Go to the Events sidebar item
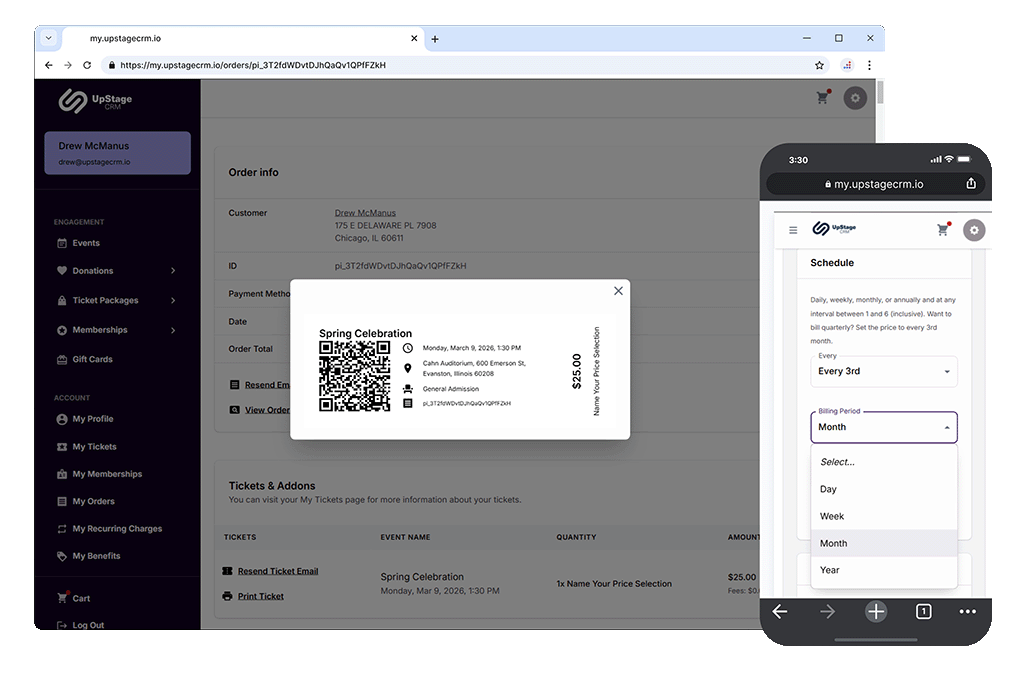1024x688 pixels. 86,243
